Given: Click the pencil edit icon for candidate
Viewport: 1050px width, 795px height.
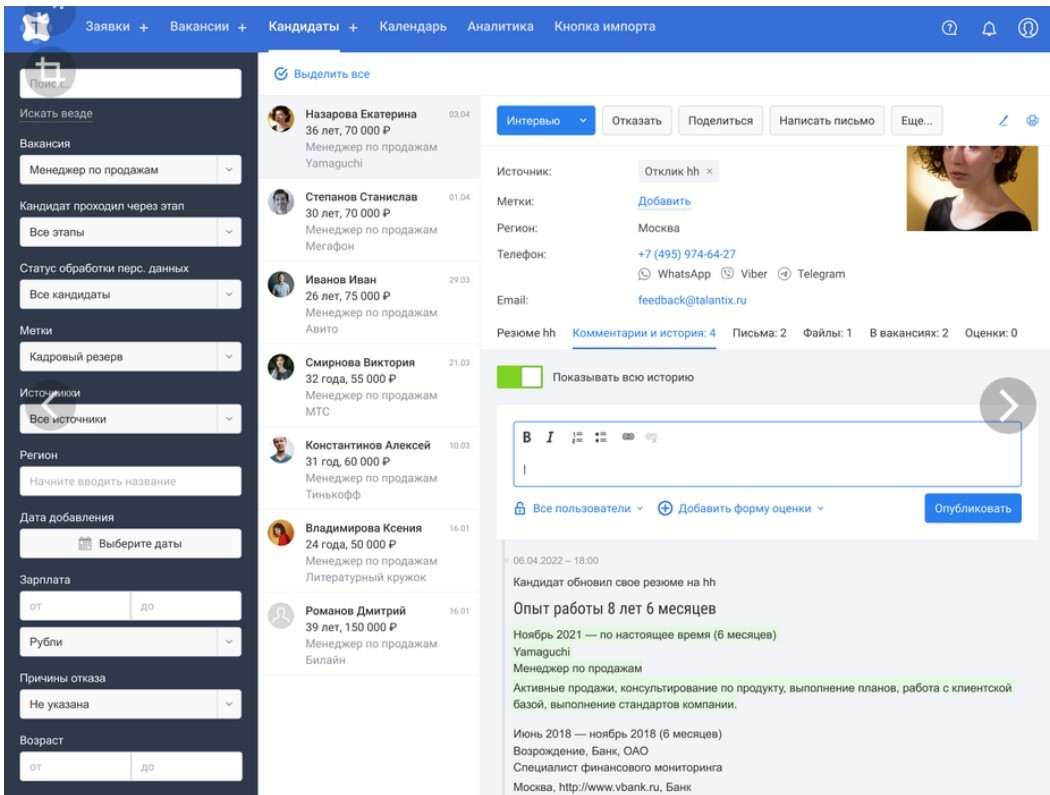Looking at the screenshot, I should (x=1003, y=121).
